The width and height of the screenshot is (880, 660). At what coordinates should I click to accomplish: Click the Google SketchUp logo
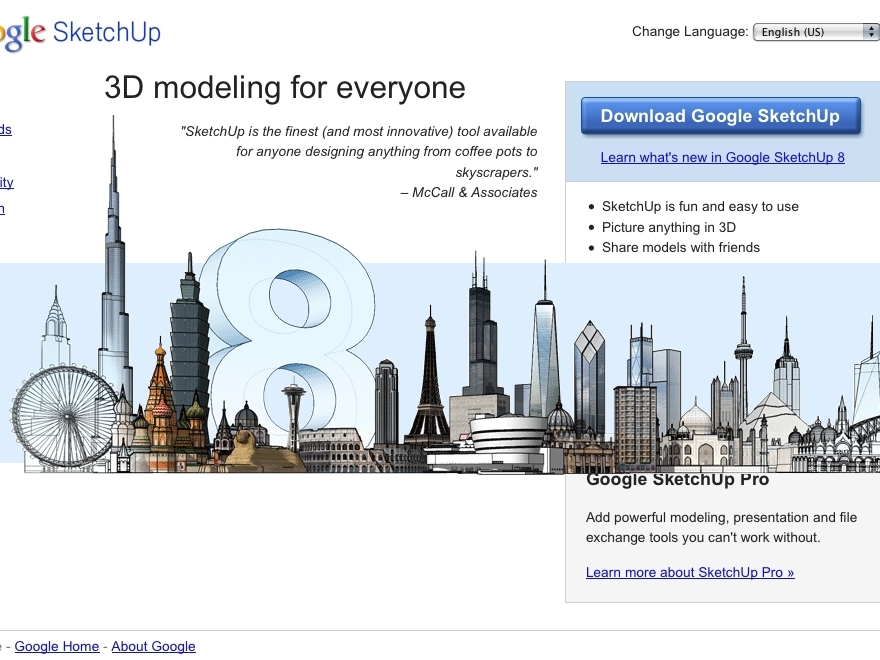coord(80,33)
